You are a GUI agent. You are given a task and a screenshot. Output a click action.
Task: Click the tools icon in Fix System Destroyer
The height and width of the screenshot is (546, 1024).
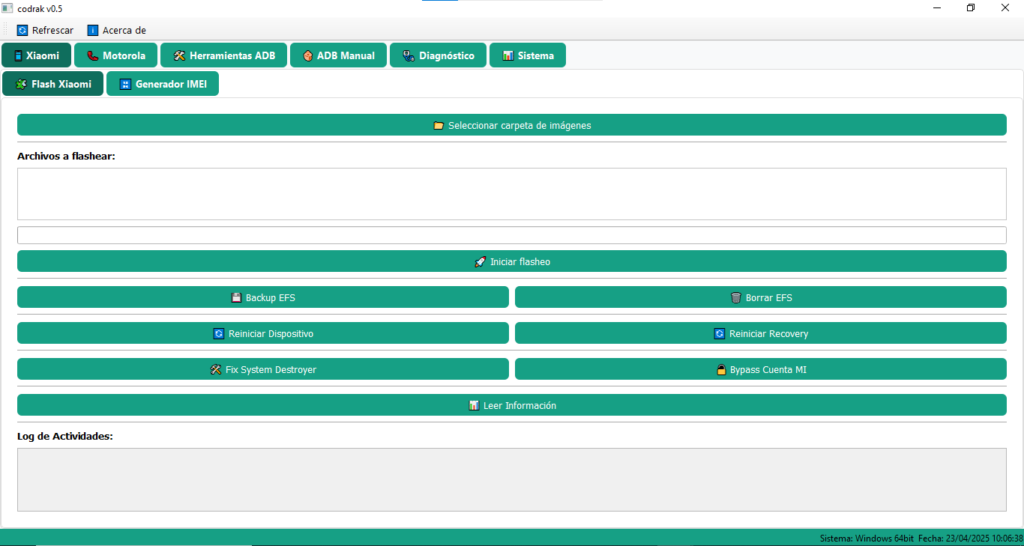click(x=216, y=370)
